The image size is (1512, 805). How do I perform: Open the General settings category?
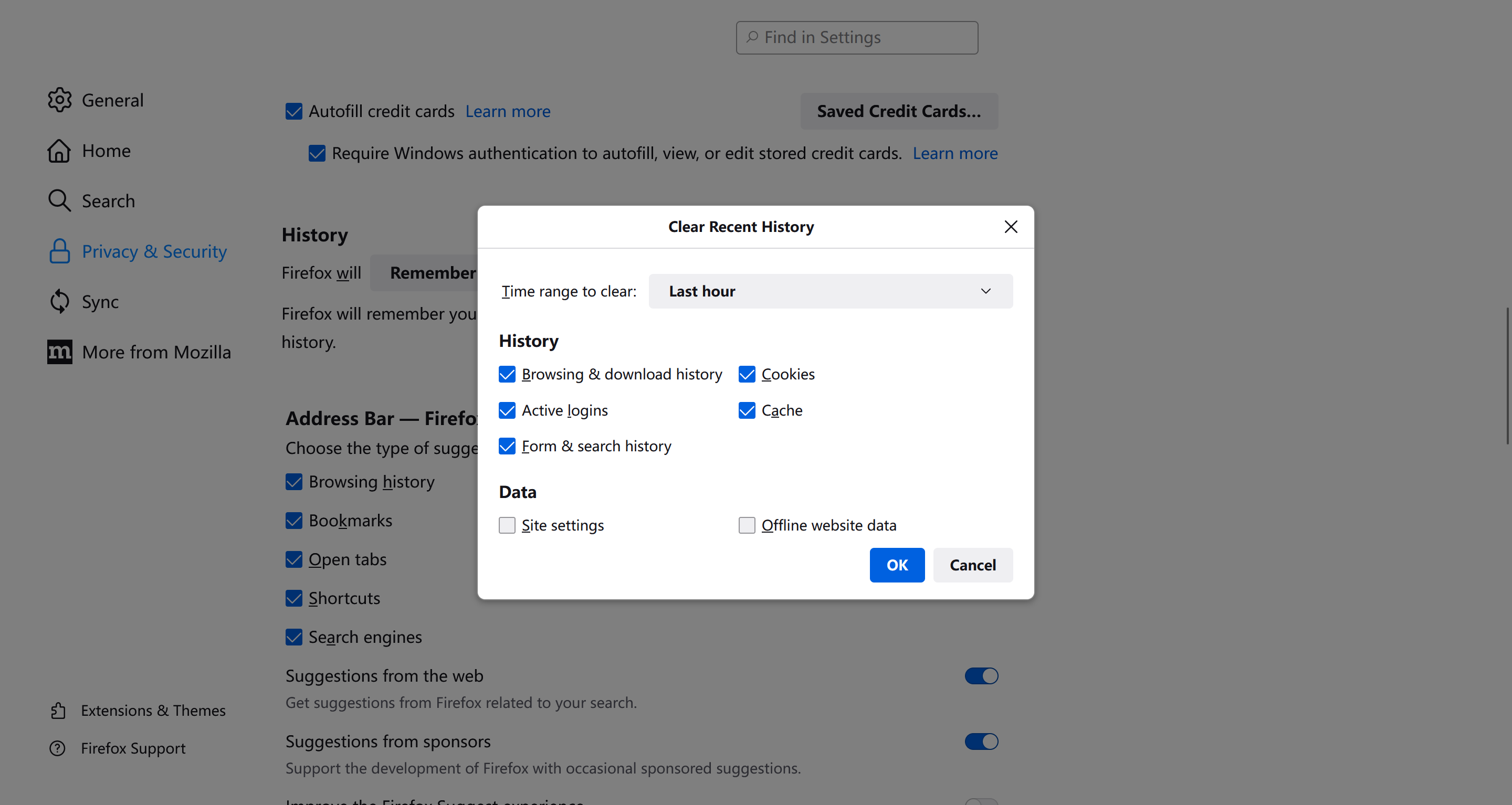tap(112, 100)
